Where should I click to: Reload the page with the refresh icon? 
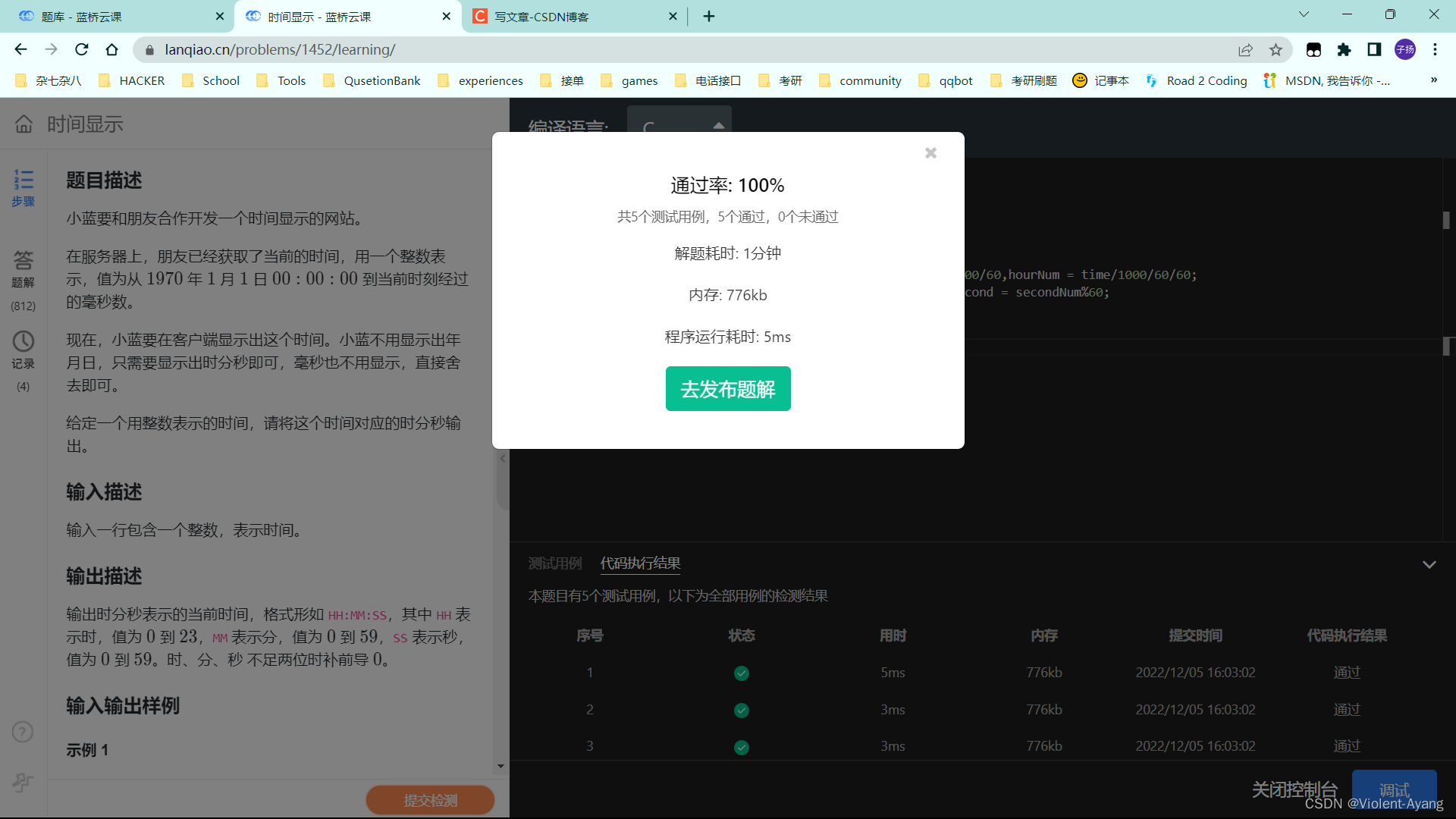point(81,49)
